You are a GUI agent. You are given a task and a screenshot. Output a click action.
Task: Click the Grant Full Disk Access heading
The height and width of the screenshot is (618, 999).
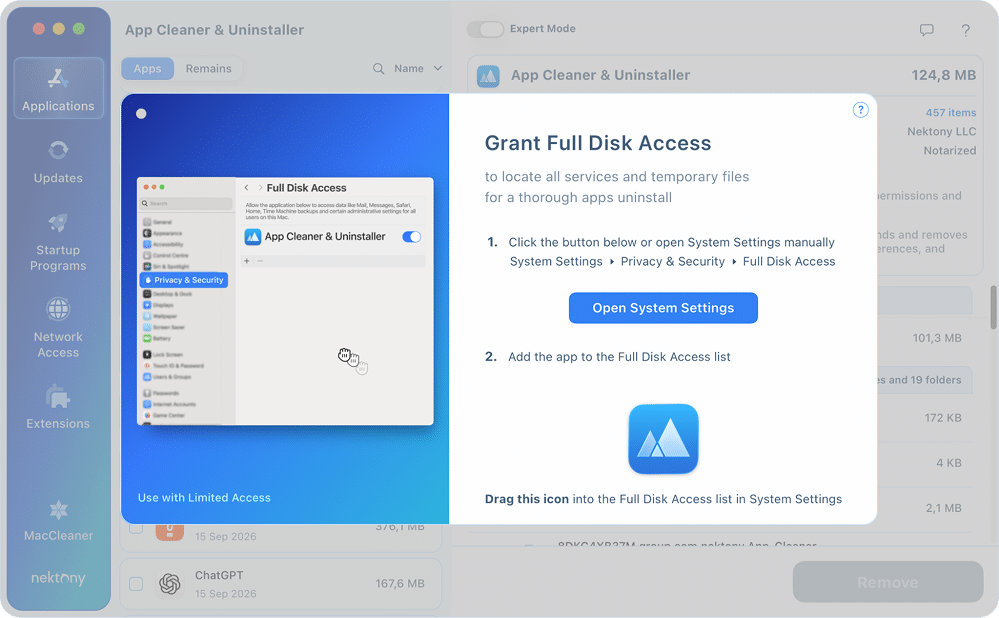point(598,143)
